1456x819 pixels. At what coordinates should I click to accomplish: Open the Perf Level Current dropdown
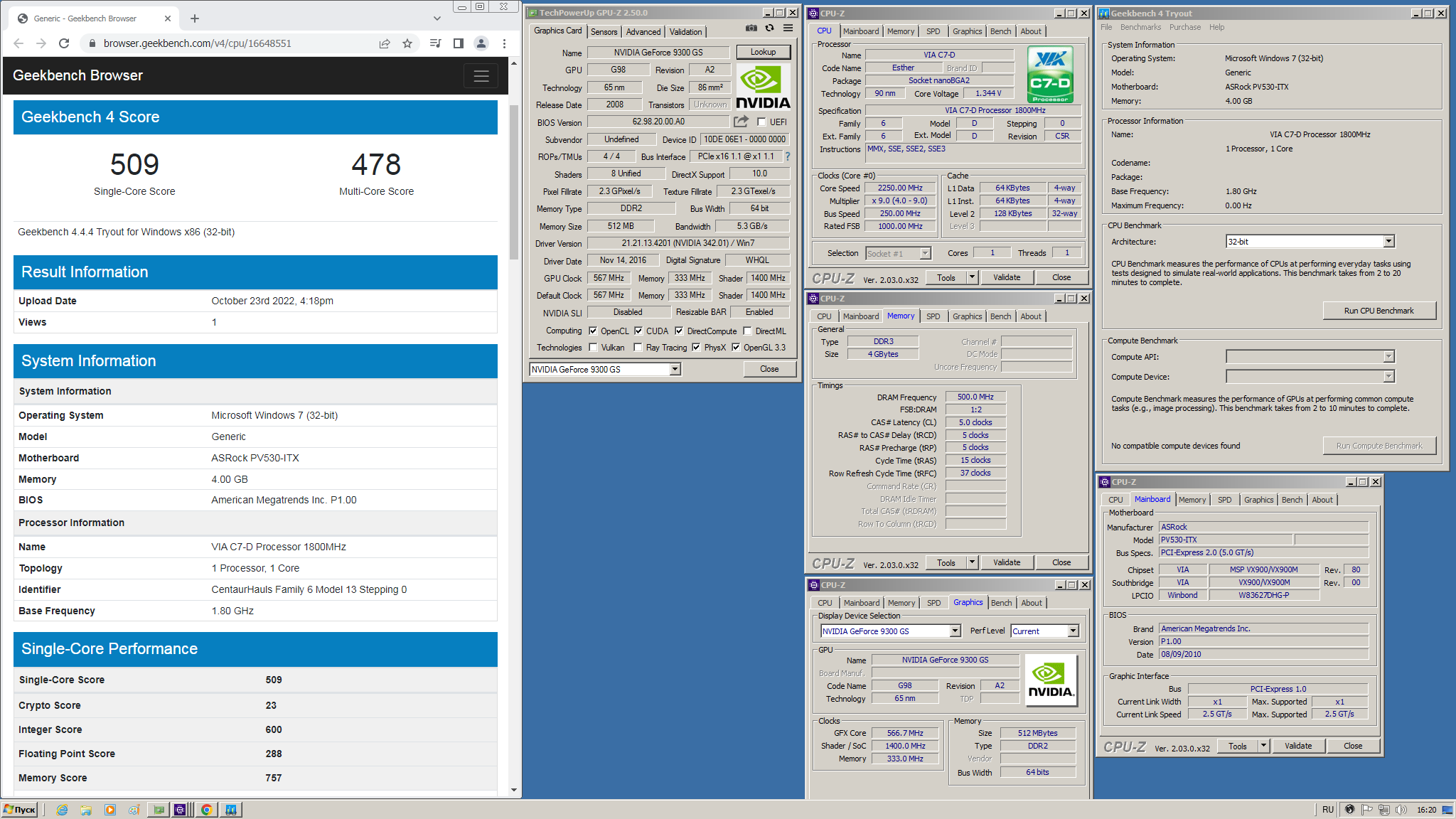pos(1073,631)
